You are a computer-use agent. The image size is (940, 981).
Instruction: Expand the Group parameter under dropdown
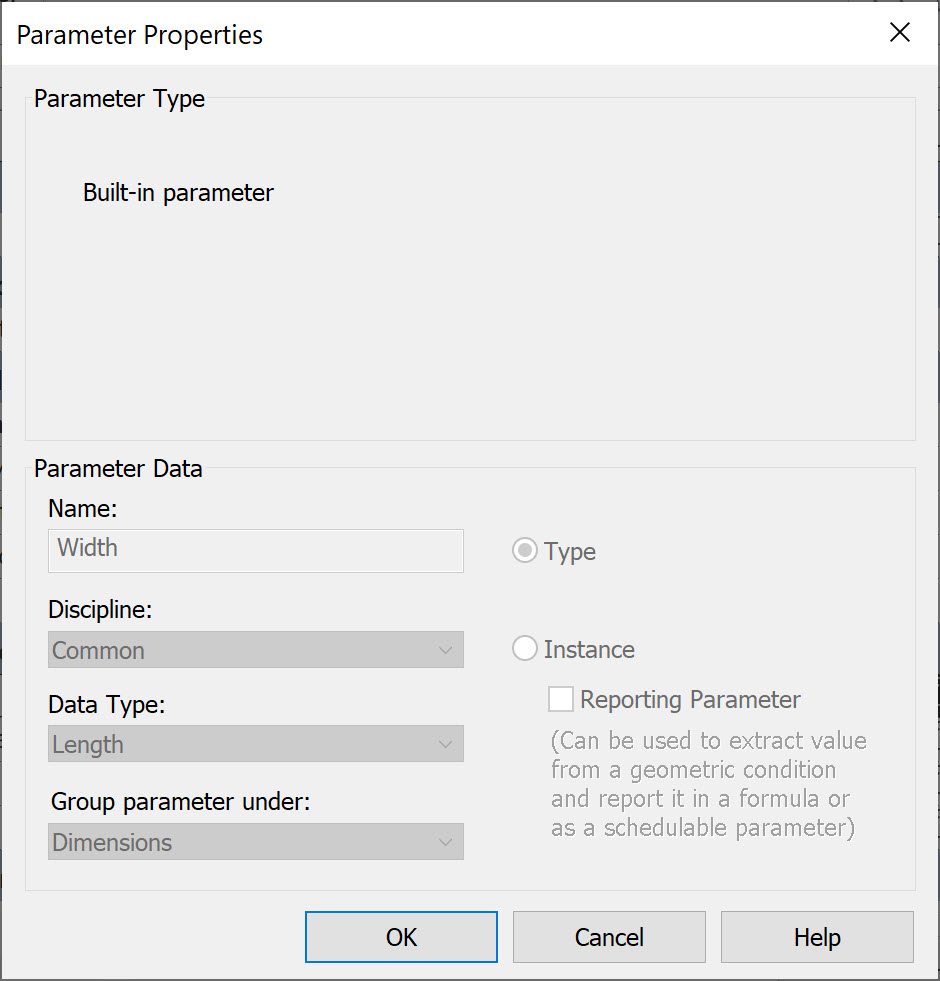click(255, 842)
